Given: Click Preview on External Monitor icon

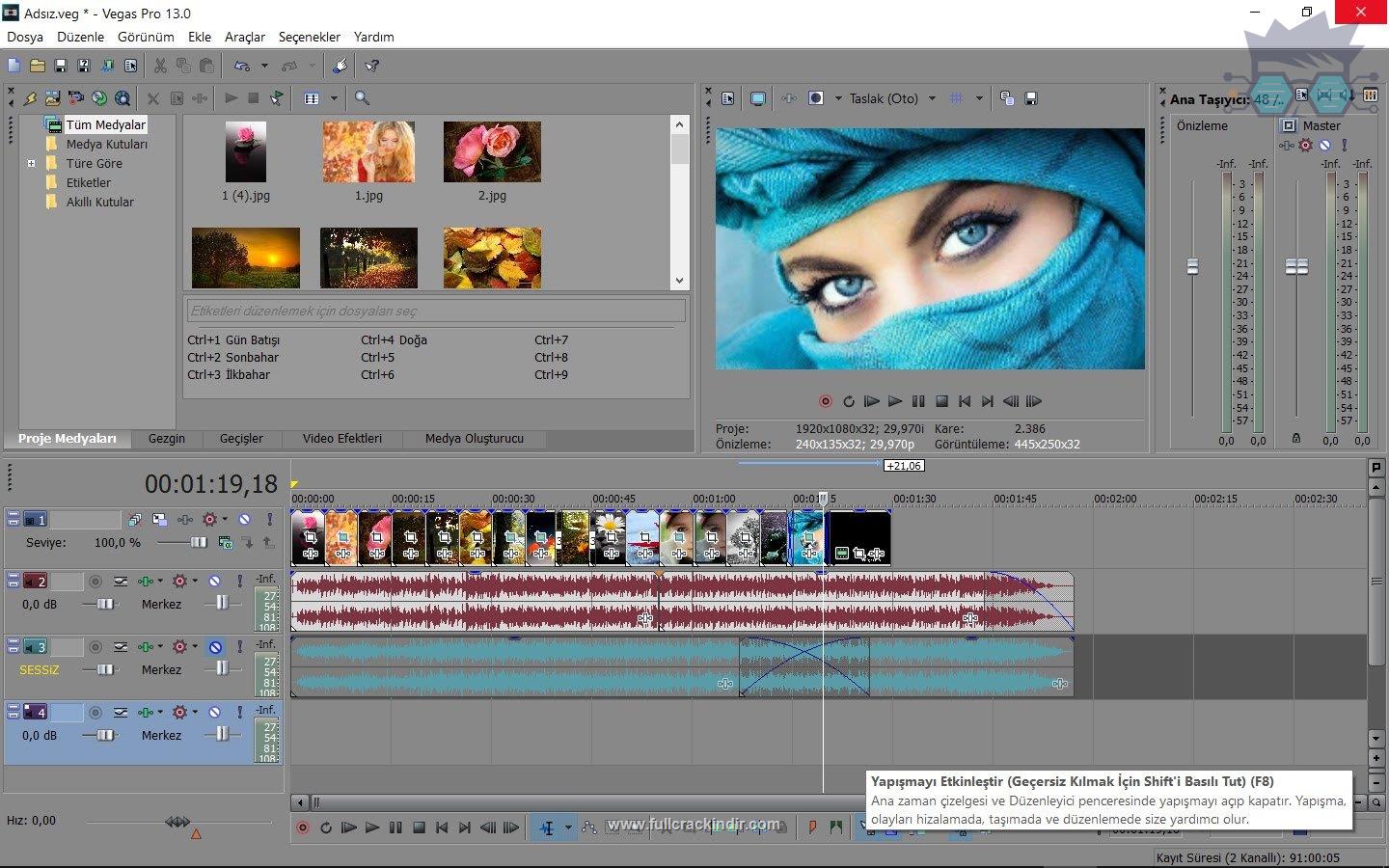Looking at the screenshot, I should point(758,98).
